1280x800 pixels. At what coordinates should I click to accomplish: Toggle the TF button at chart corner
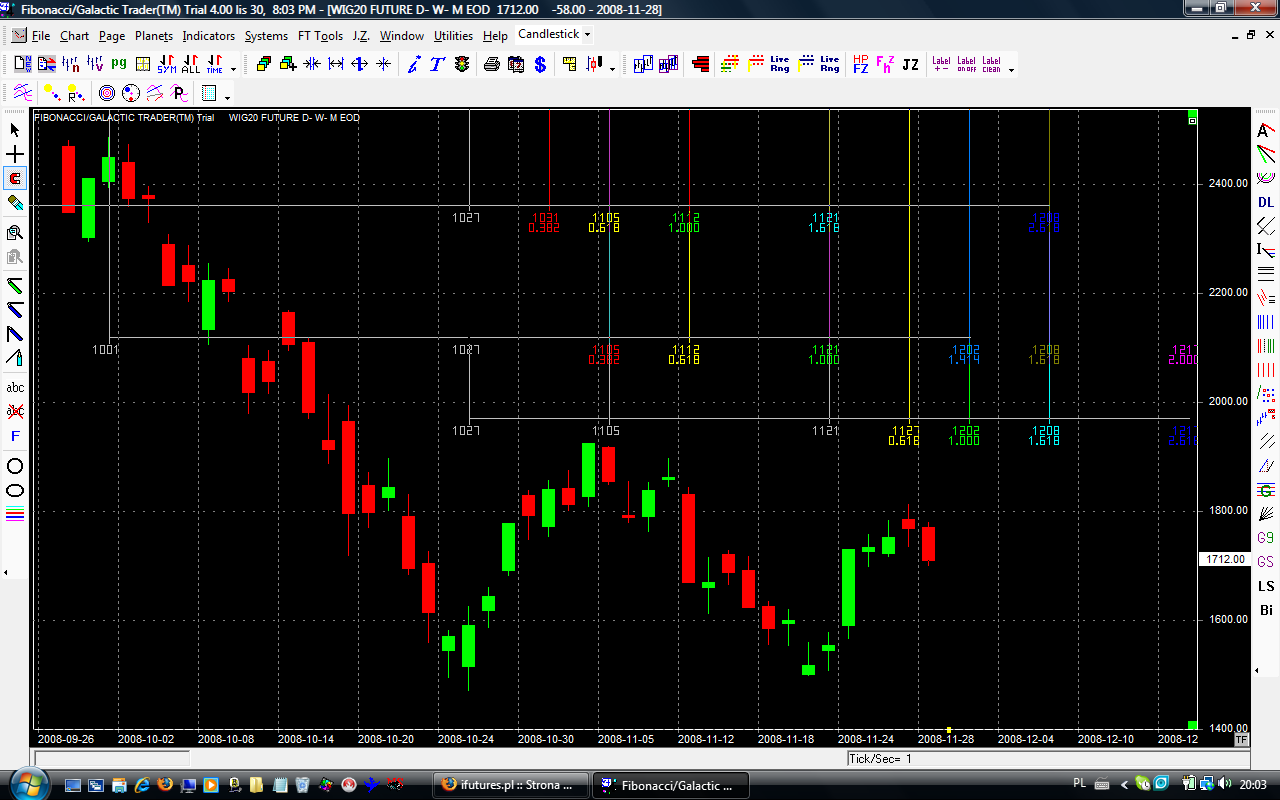click(x=1241, y=739)
